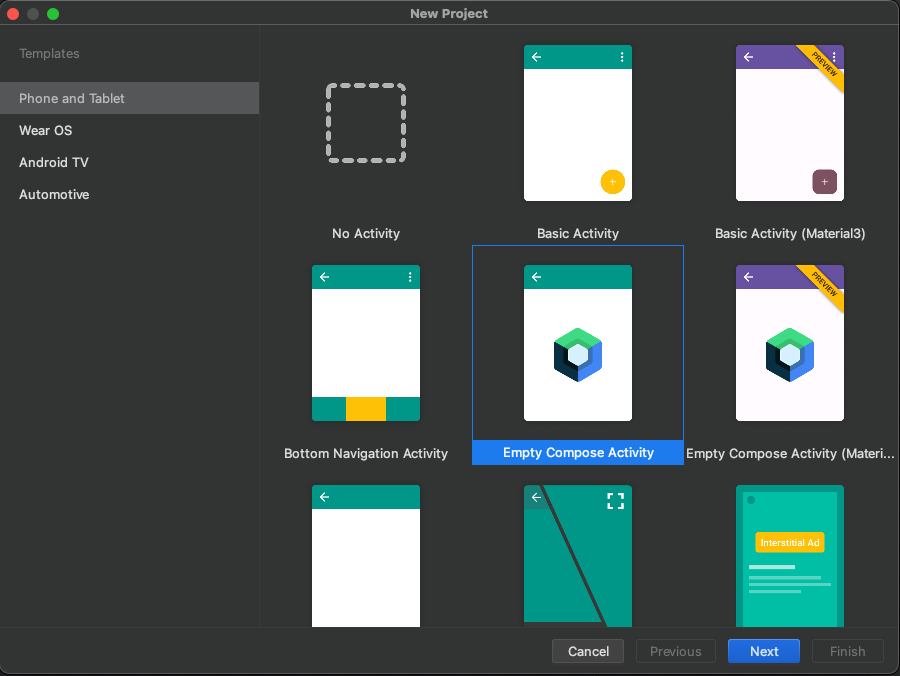
Task: Choose the Fullscreen Activity template thumbnail
Action: (x=577, y=556)
